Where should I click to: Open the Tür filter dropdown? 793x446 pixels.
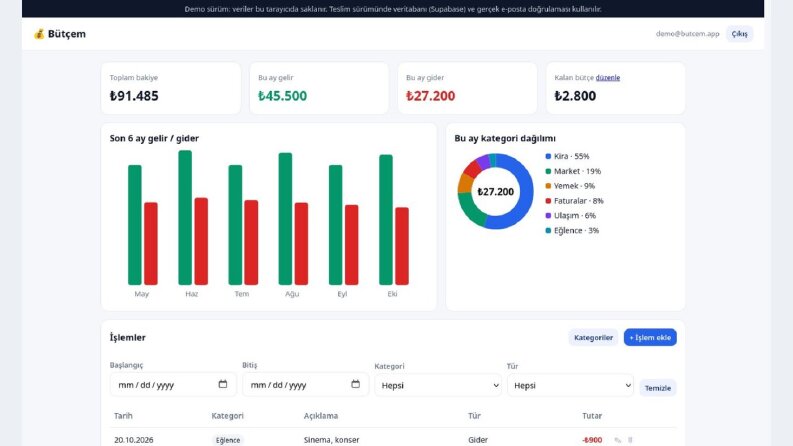pyautogui.click(x=570, y=385)
